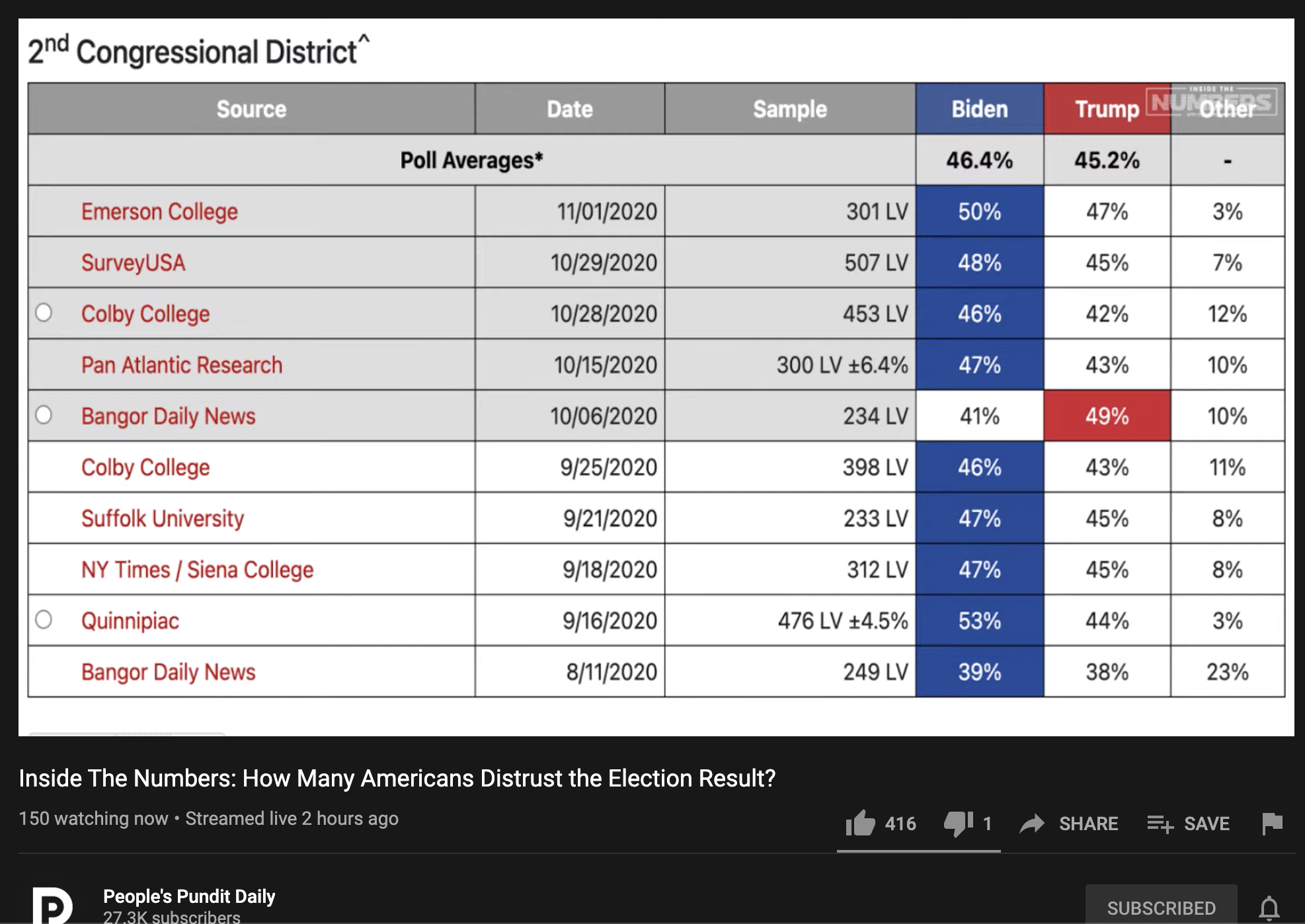
Task: Click the Poll Averages* row label
Action: 471,160
